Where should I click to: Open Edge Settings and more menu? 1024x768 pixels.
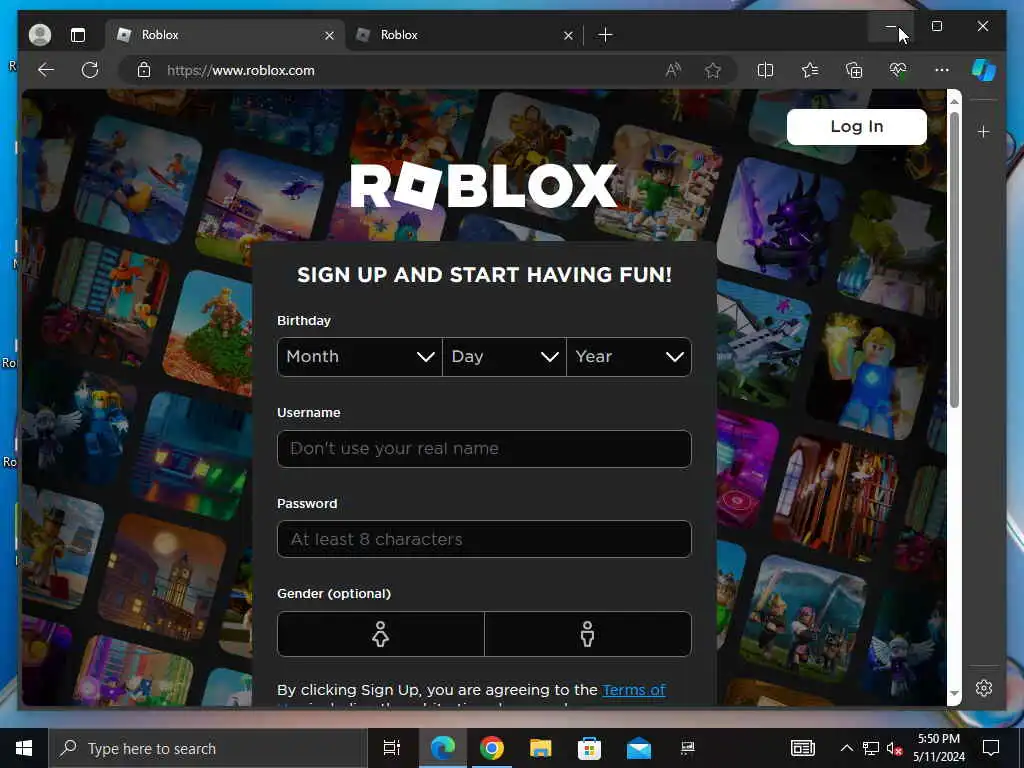[x=942, y=70]
